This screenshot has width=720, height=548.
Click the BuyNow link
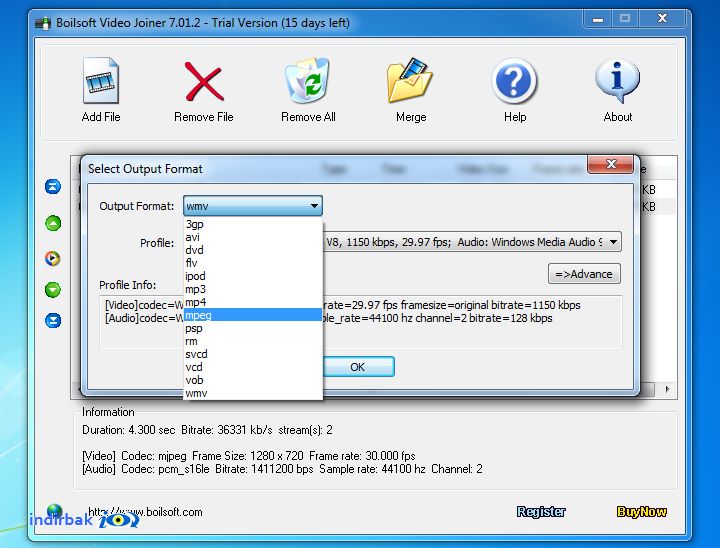point(641,511)
